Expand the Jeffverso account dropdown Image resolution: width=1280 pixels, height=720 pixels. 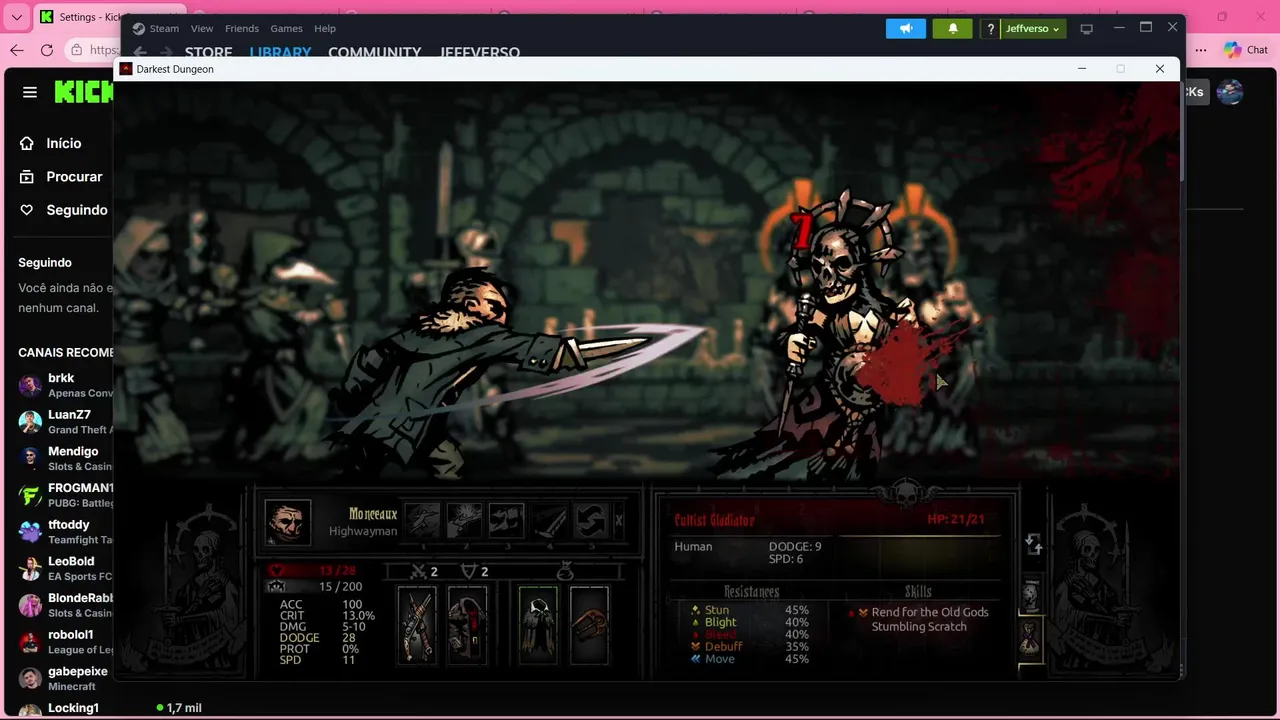(x=1032, y=29)
